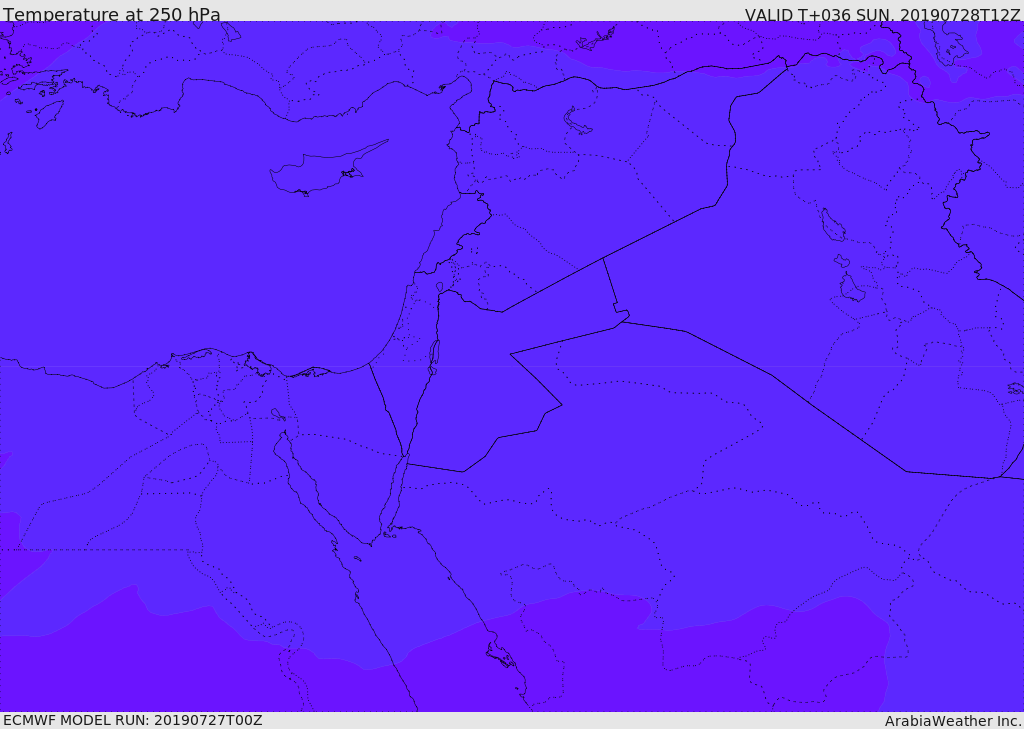This screenshot has width=1024, height=729.
Task: Click the 'Temperature at 250 hPa' title text
Action: tap(112, 14)
